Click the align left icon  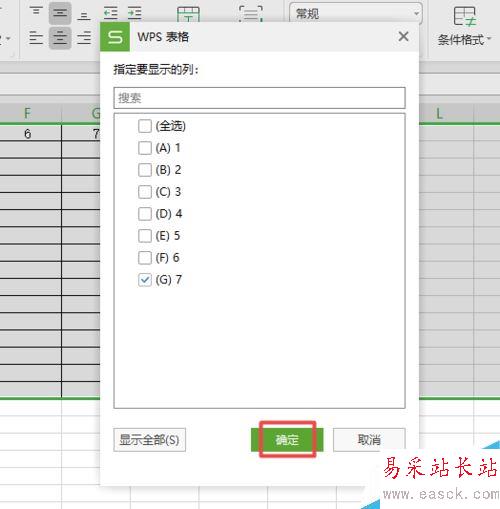click(36, 37)
